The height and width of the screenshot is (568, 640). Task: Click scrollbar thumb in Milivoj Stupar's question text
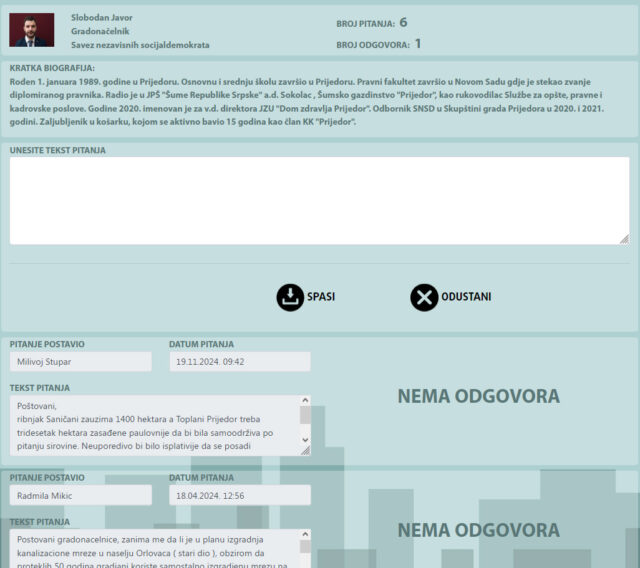[x=305, y=415]
